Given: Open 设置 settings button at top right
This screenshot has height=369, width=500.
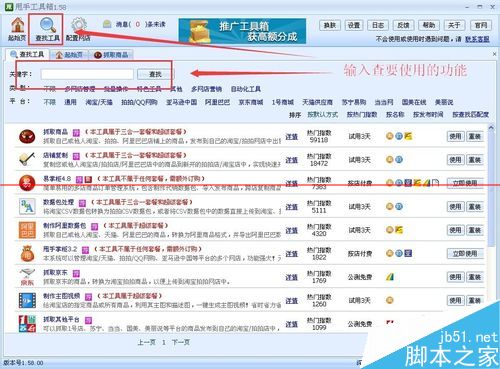Looking at the screenshot, I should pos(354,25).
